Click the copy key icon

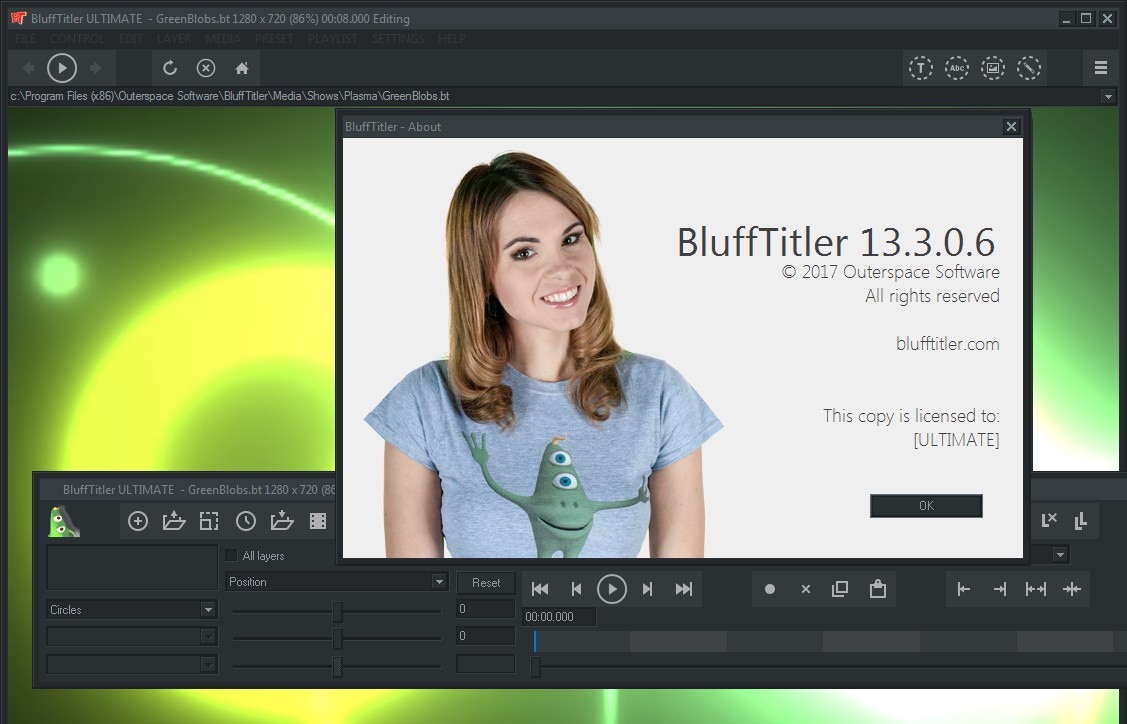(840, 590)
